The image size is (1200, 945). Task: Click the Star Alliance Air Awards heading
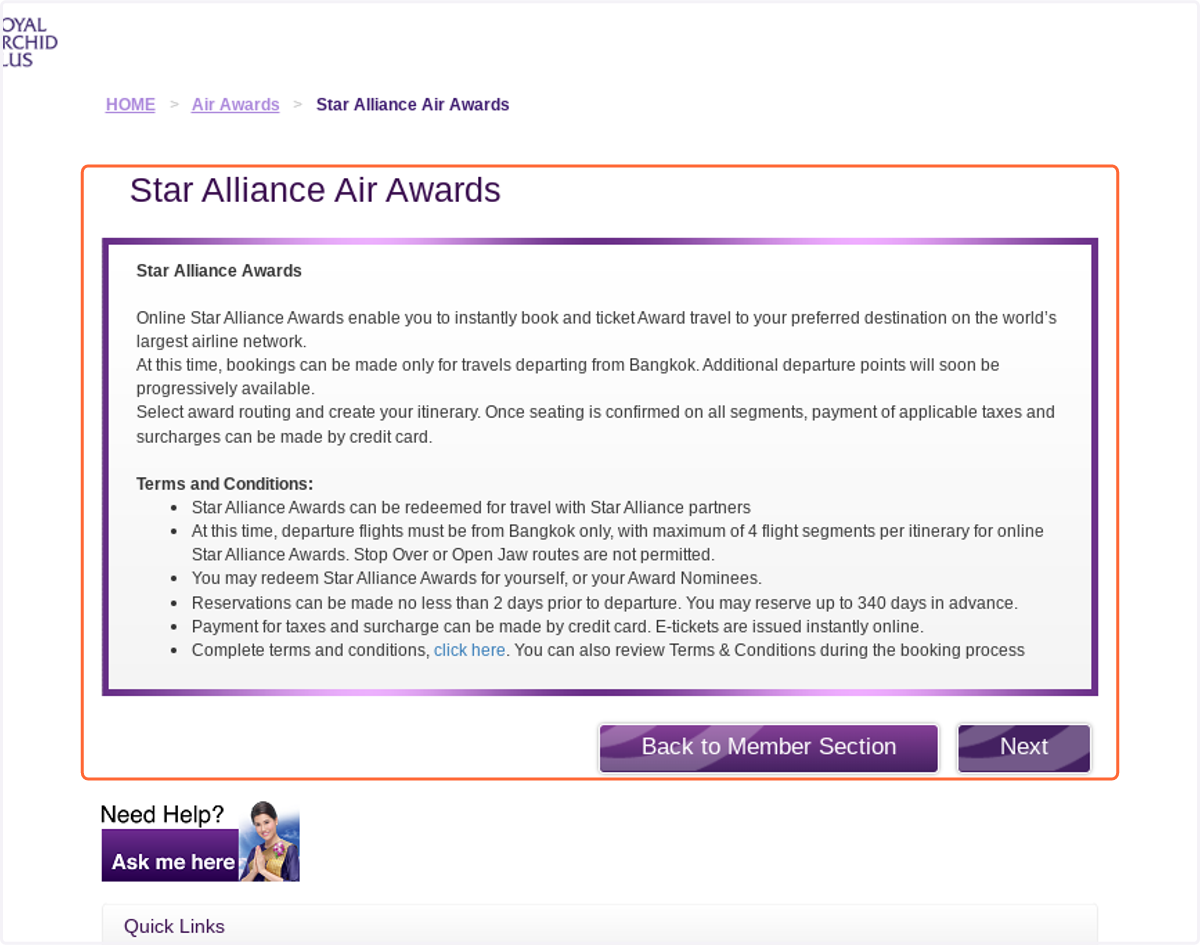pos(315,190)
